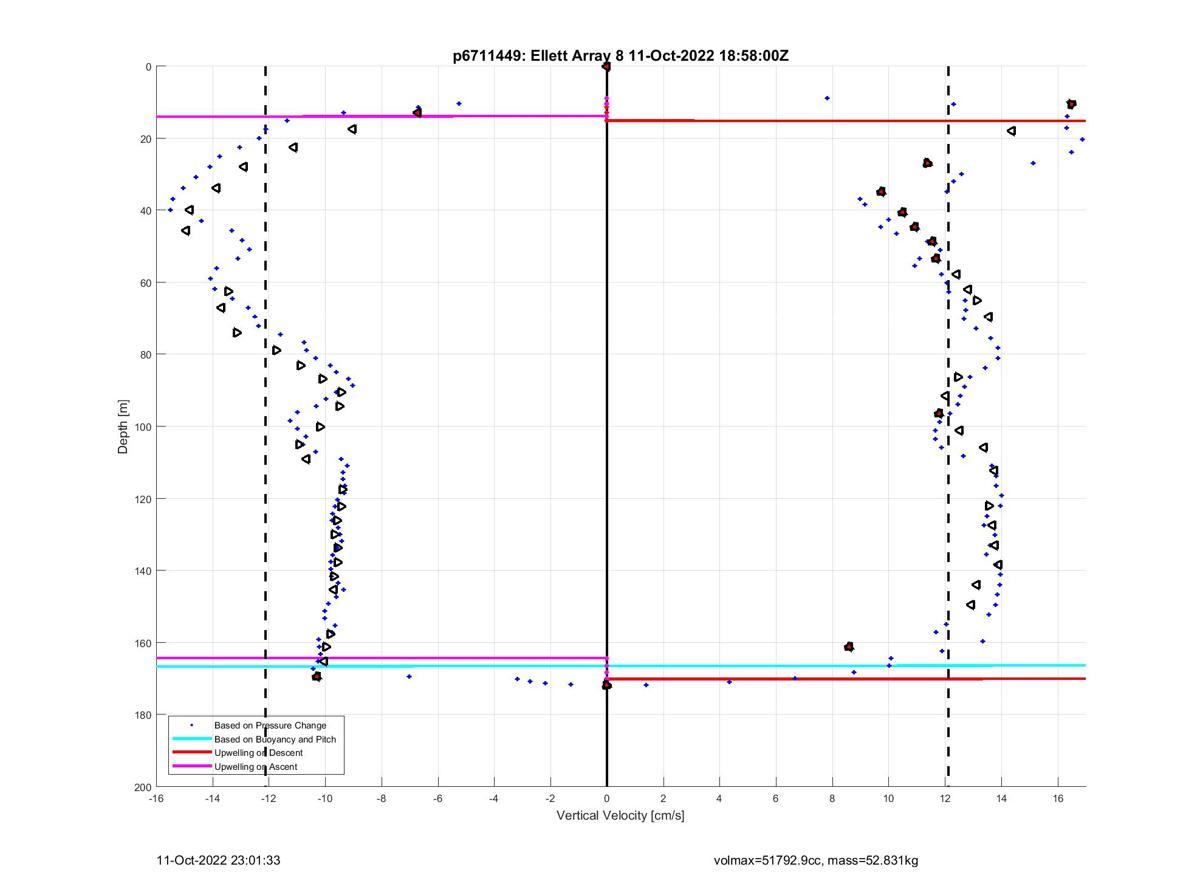The width and height of the screenshot is (1200, 885).
Task: Click depth axis tick "60"
Action: (x=145, y=283)
